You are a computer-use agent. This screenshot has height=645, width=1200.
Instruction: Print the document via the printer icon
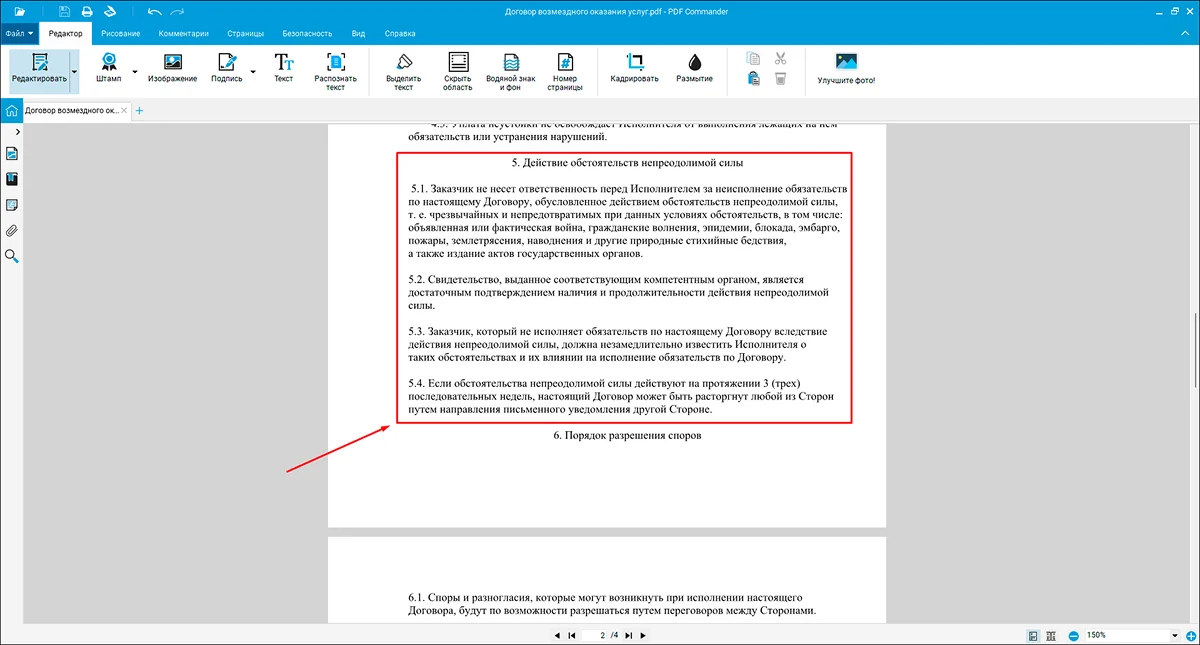coord(87,11)
